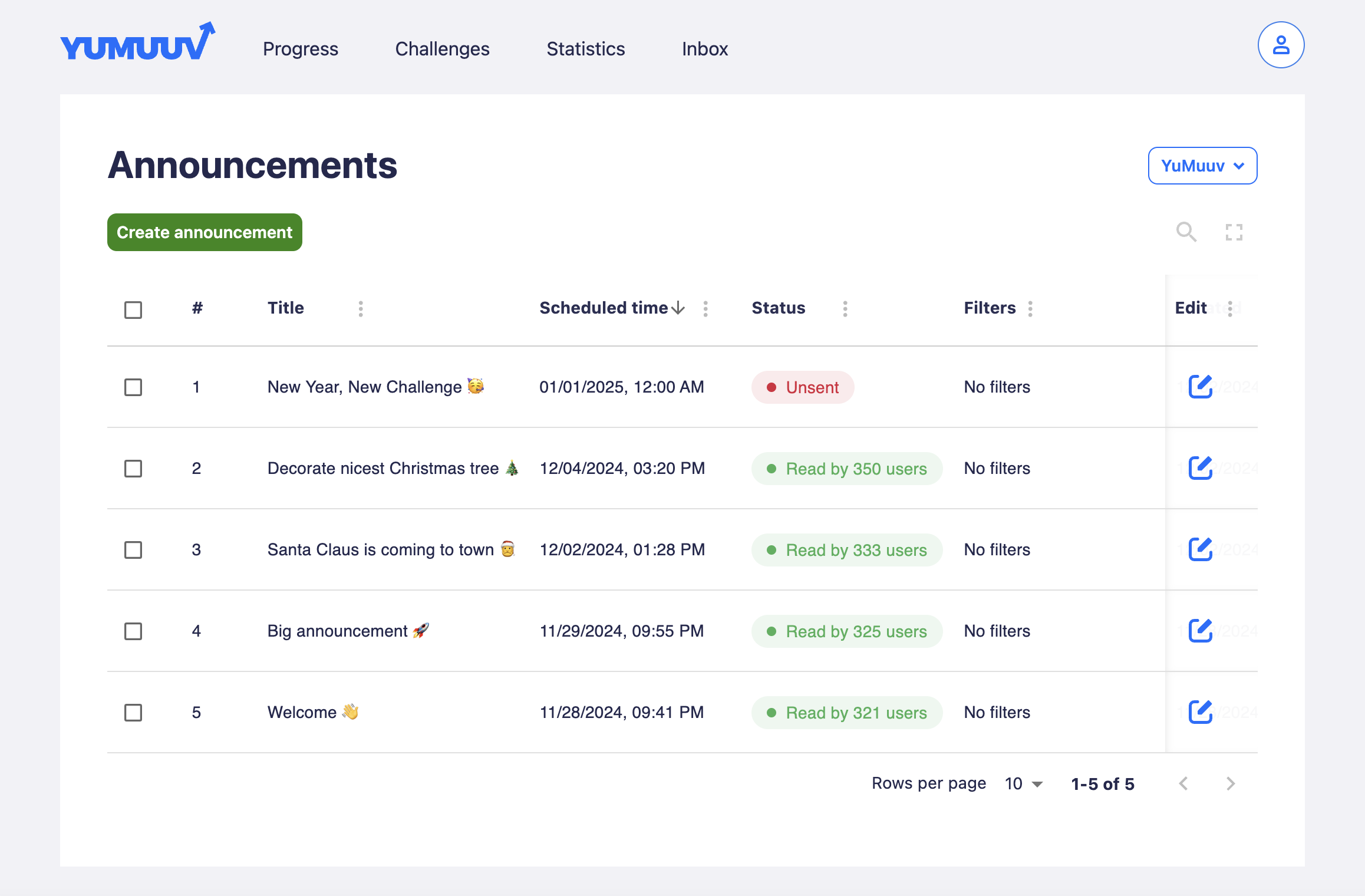Edit the Santa Claus is coming announcement
This screenshot has width=1365, height=896.
1200,549
